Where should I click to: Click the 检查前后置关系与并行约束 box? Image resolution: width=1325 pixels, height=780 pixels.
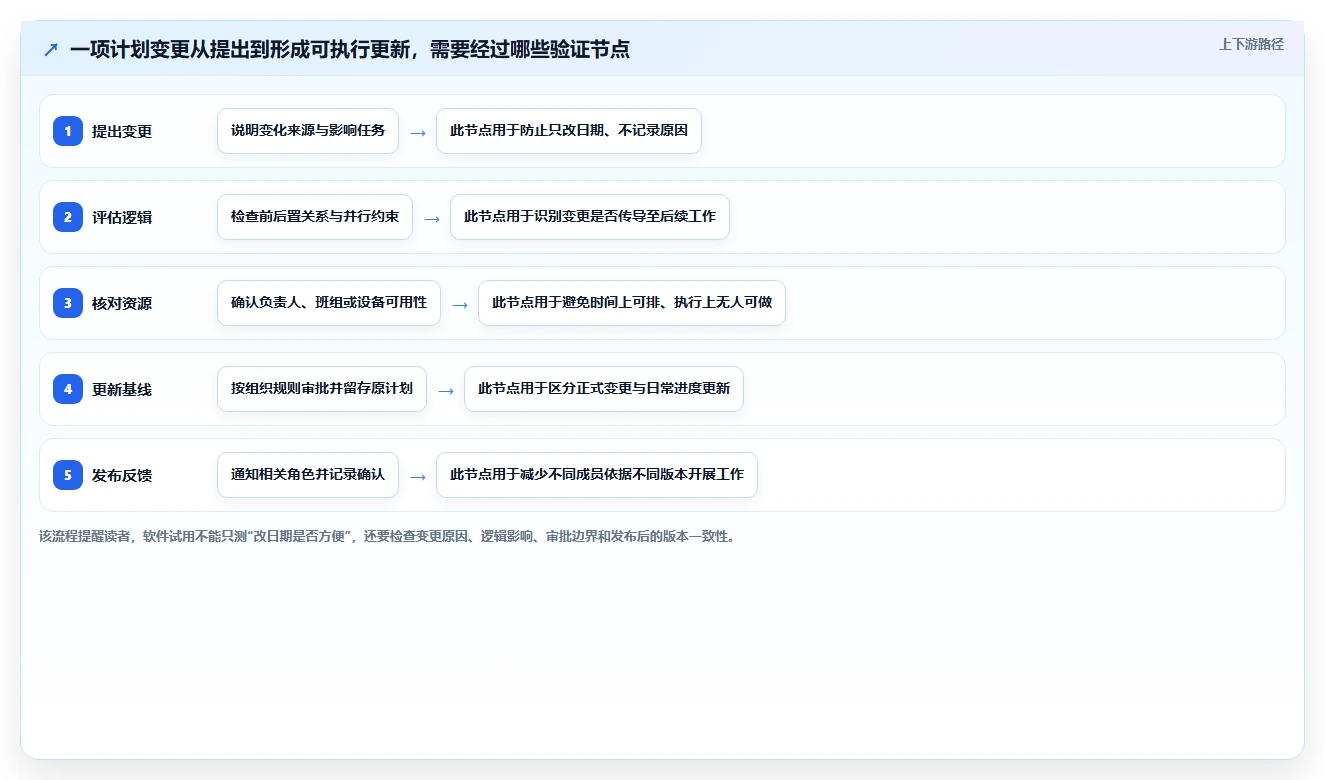pos(315,217)
